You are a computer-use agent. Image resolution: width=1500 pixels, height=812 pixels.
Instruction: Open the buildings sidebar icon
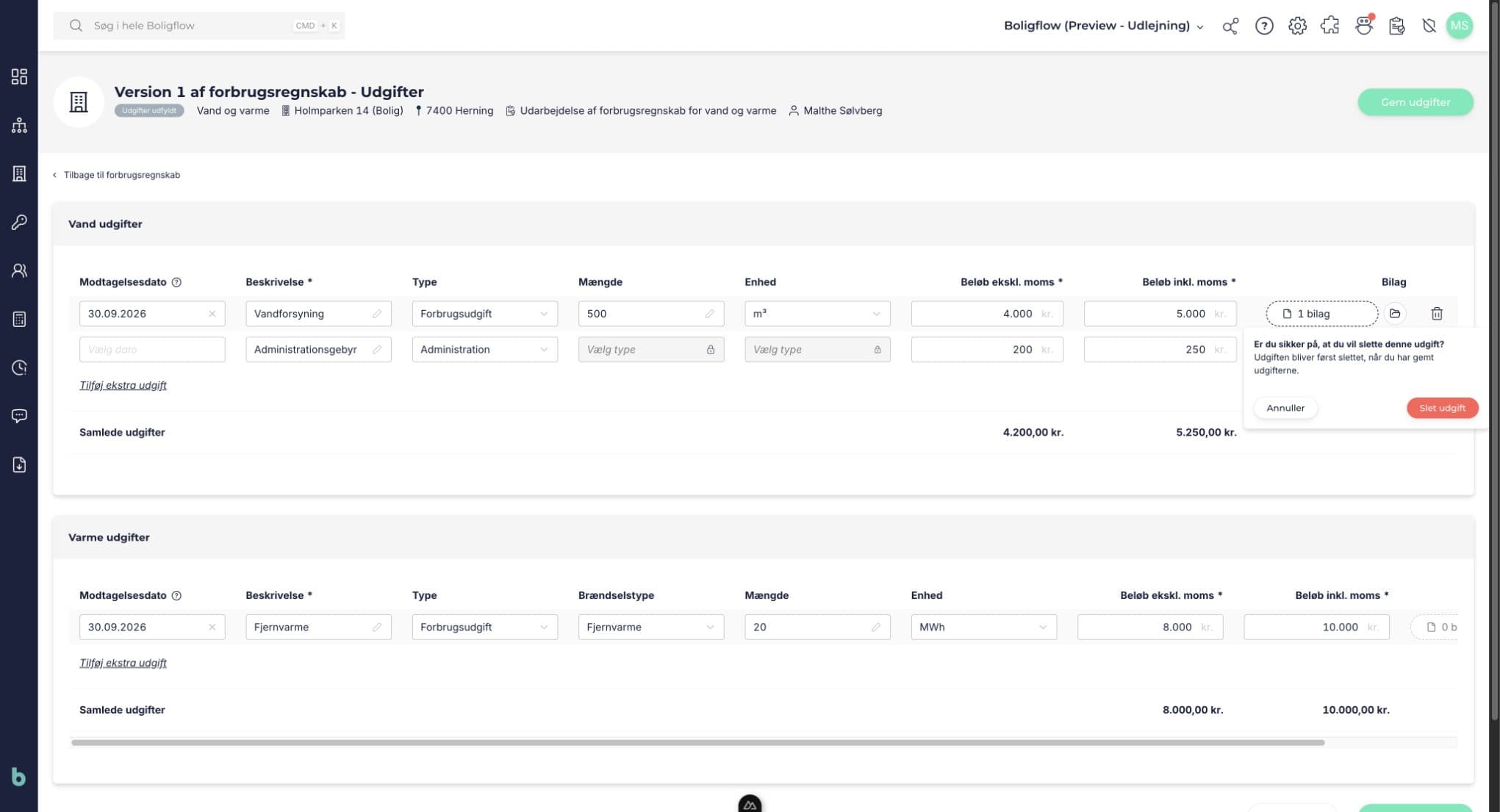coord(19,173)
